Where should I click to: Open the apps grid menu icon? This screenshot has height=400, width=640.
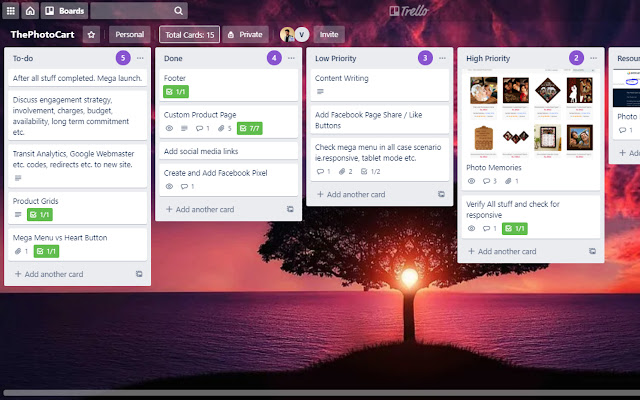point(10,10)
